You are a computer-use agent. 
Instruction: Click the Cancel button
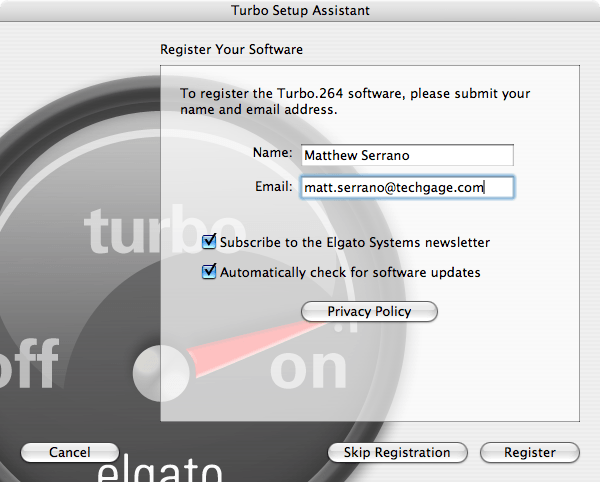pyautogui.click(x=70, y=453)
